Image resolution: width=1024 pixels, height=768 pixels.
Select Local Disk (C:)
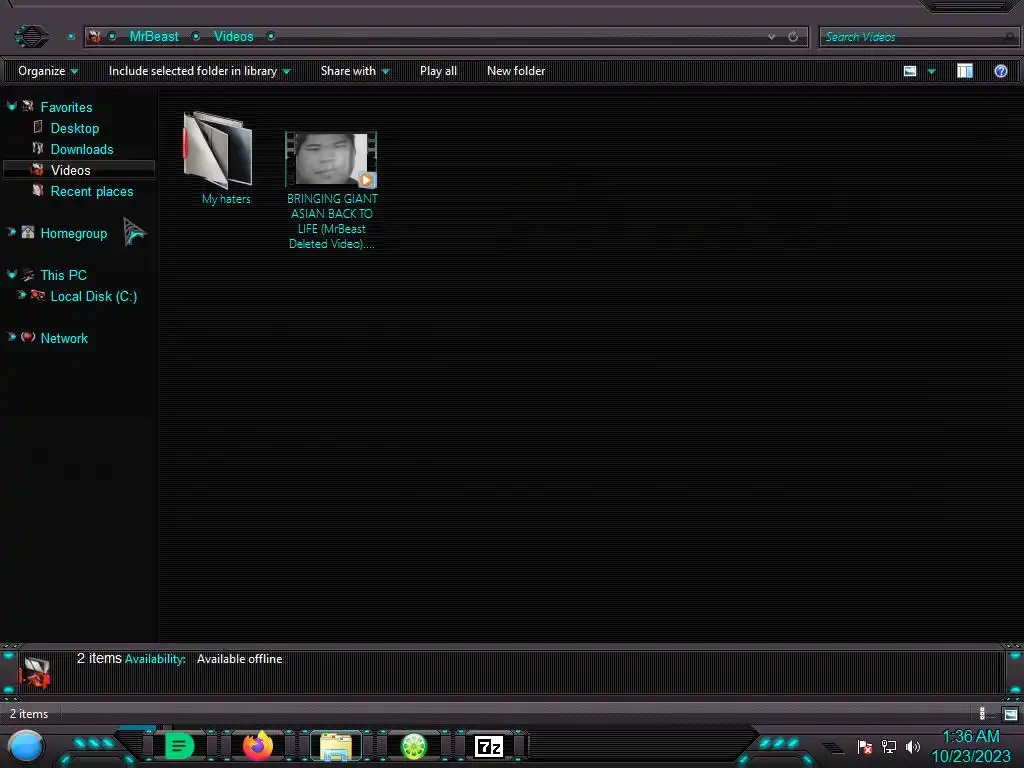[93, 296]
